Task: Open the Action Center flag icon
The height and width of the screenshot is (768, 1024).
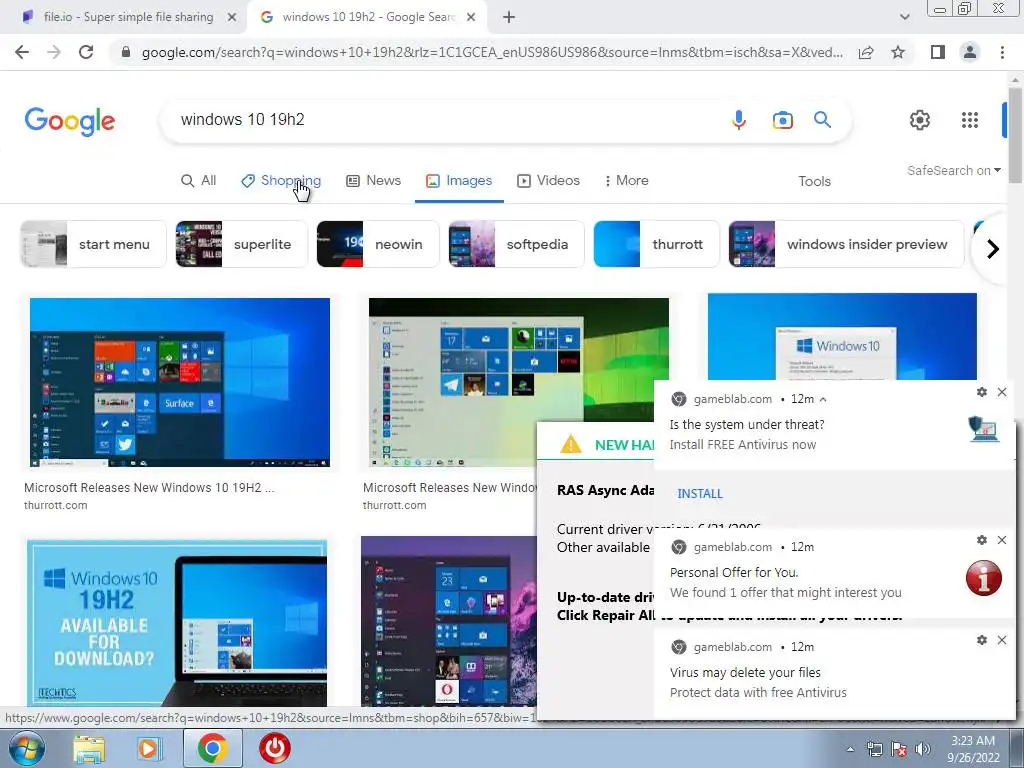Action: coord(899,749)
